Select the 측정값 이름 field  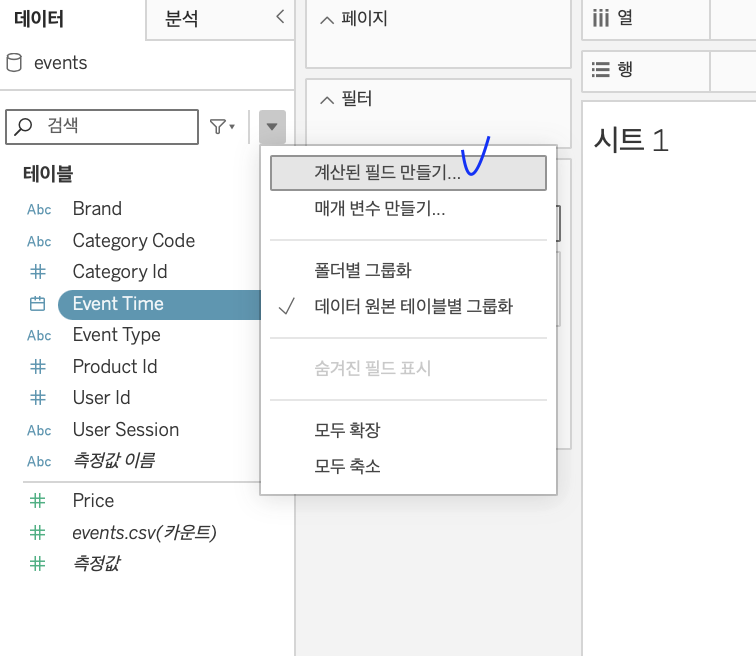(x=114, y=461)
